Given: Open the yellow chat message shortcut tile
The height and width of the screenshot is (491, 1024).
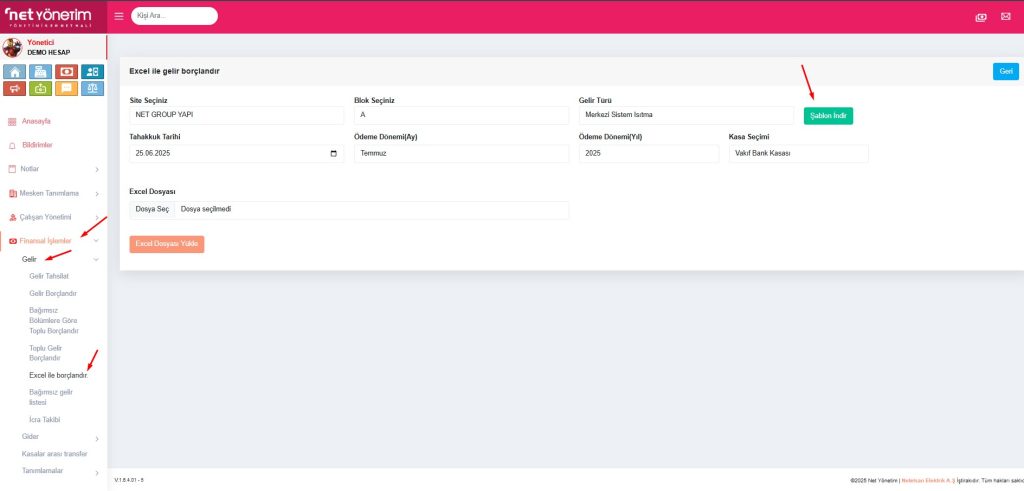Looking at the screenshot, I should tap(67, 88).
